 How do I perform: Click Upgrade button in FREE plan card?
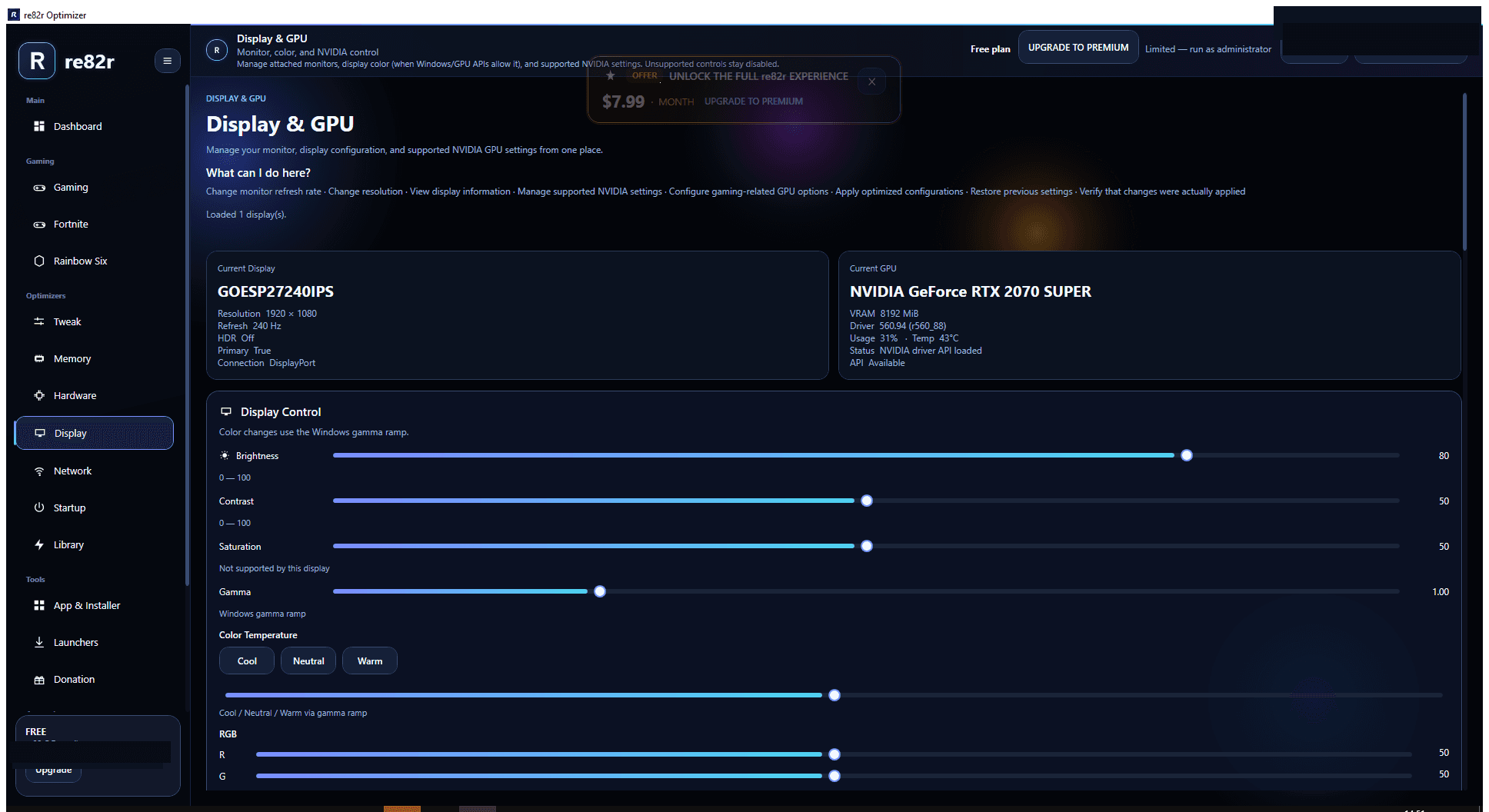pyautogui.click(x=54, y=770)
